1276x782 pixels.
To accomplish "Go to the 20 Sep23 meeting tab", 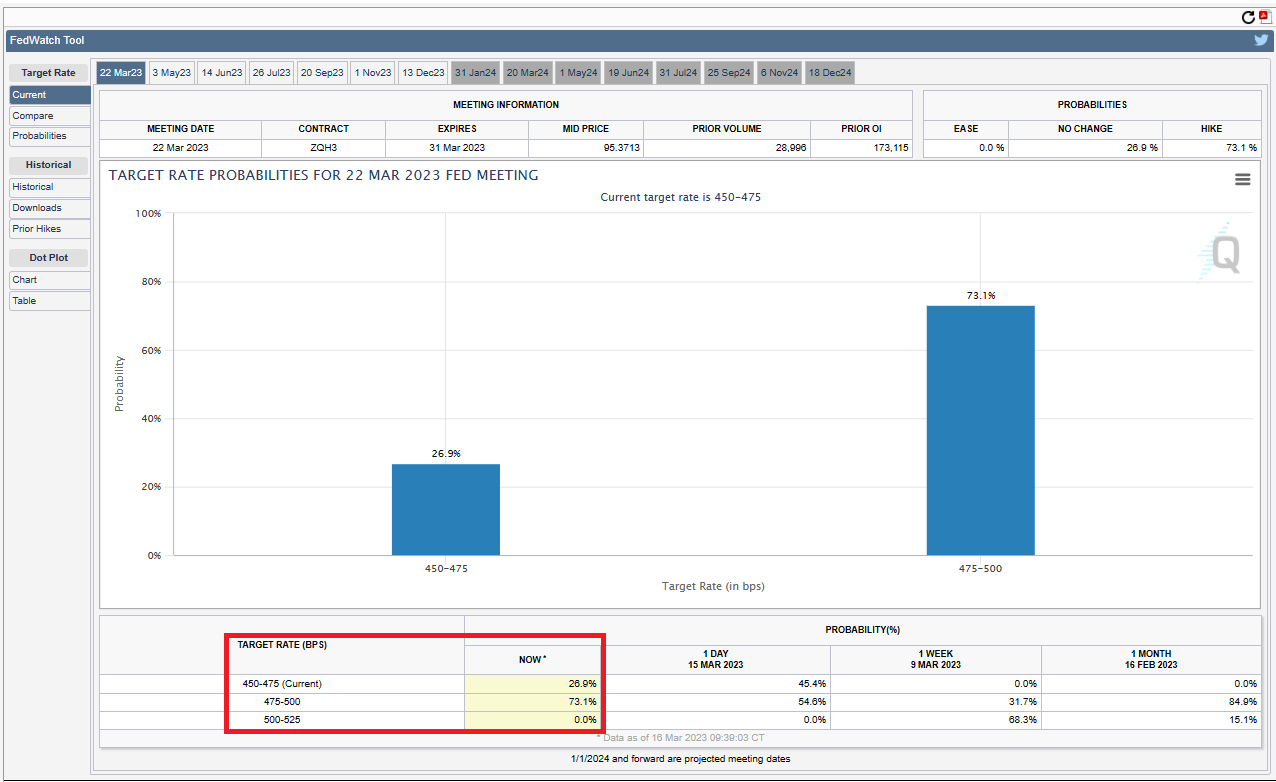I will point(321,73).
